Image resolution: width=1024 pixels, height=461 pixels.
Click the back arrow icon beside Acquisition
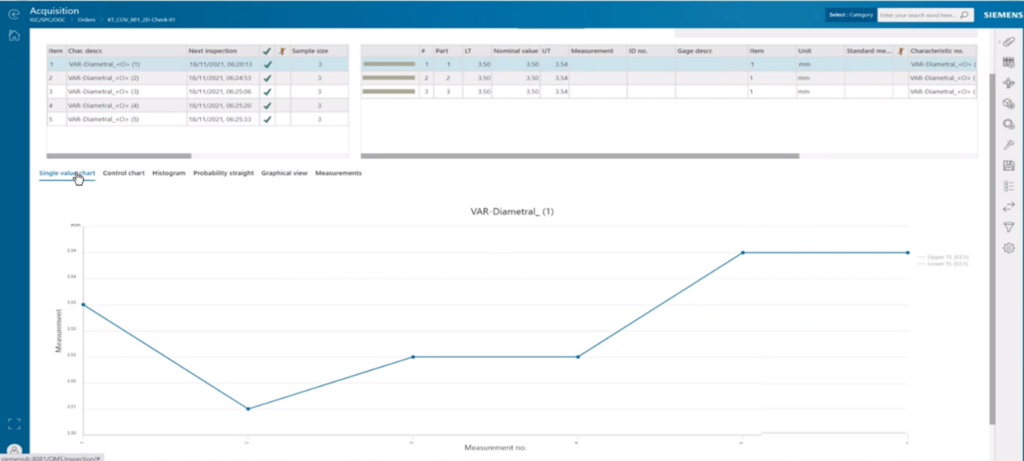pyautogui.click(x=14, y=14)
